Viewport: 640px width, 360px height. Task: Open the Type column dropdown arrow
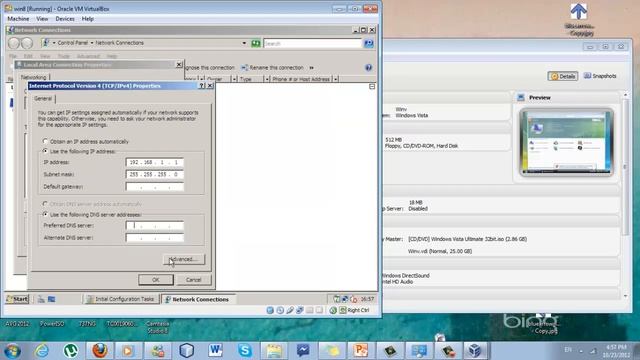[267, 79]
